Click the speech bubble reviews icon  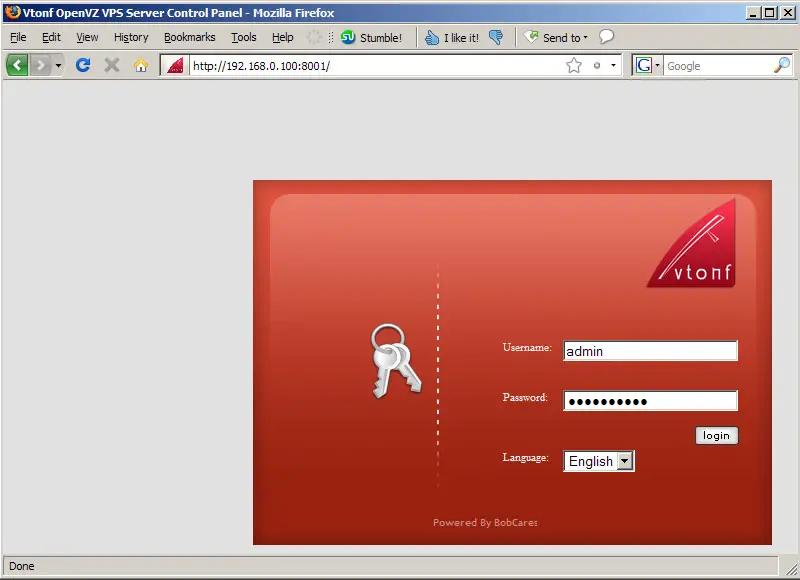coord(606,37)
